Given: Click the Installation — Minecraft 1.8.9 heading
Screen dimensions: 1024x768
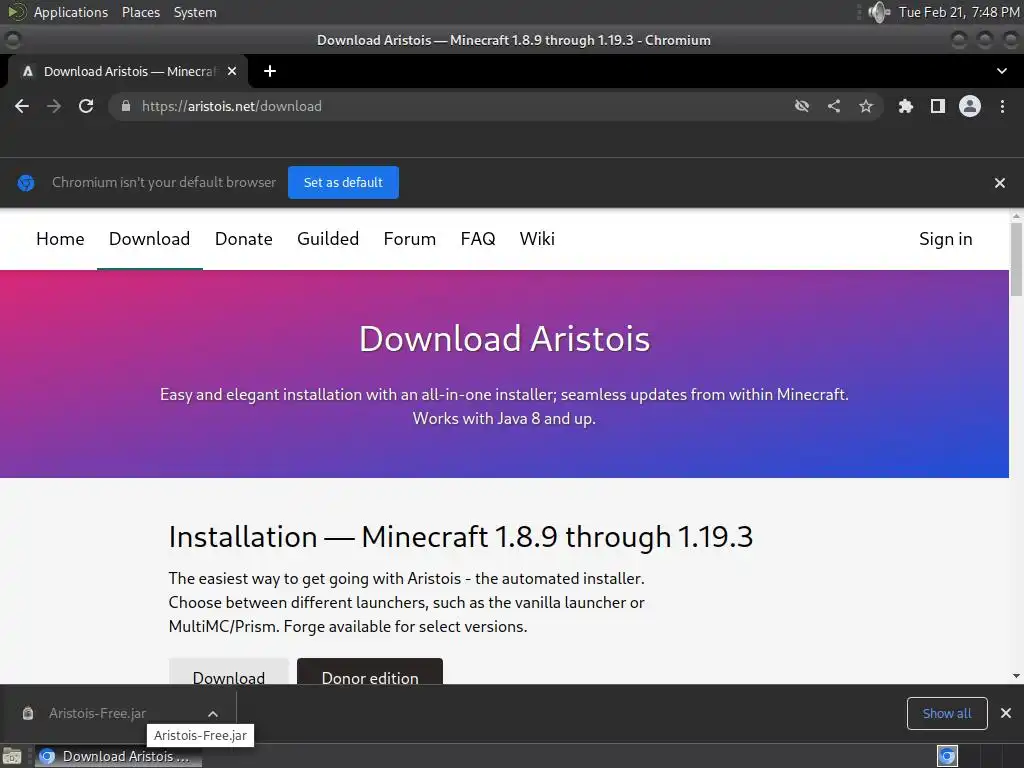Looking at the screenshot, I should (460, 537).
